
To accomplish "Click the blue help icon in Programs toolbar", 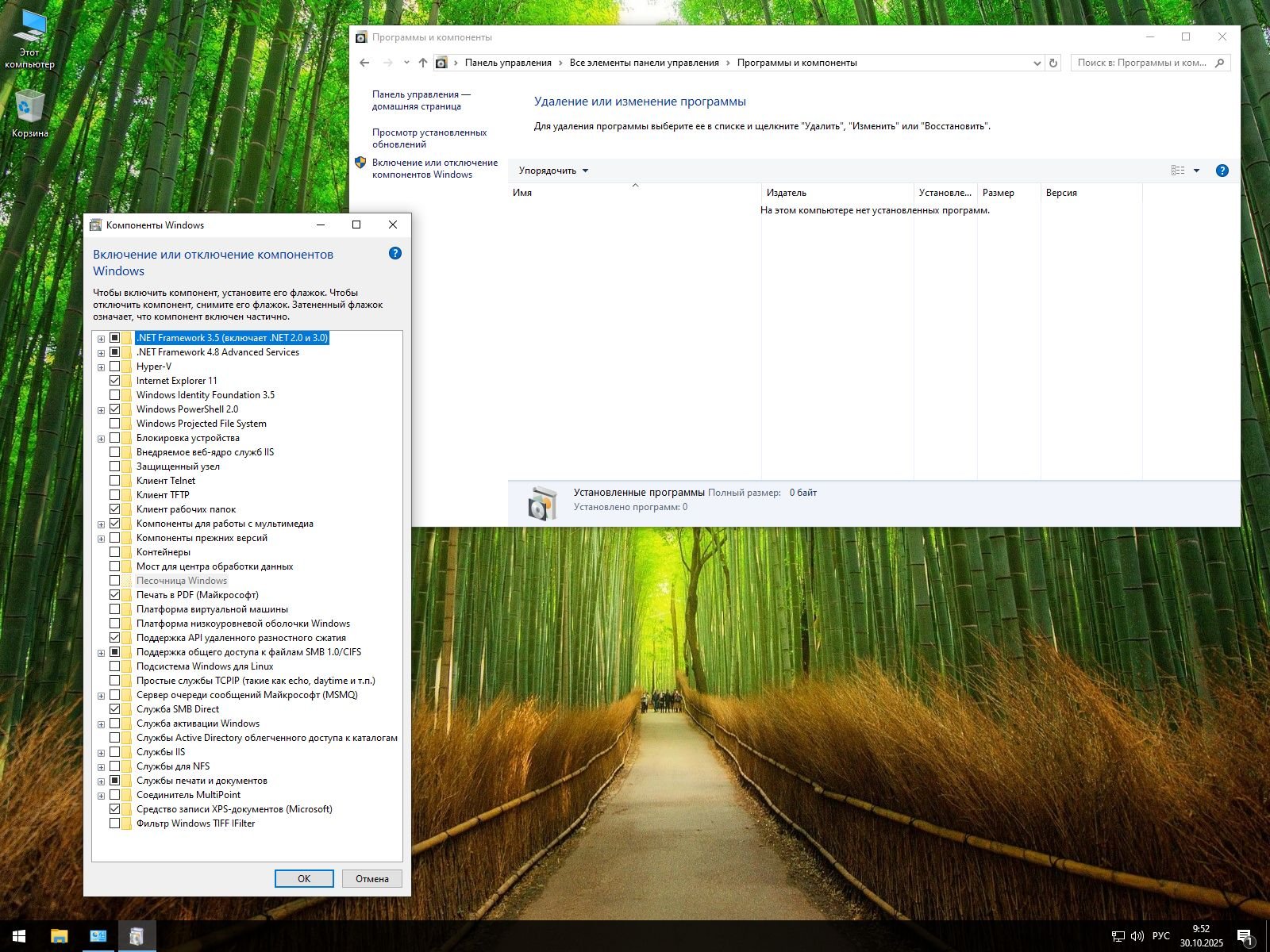I will tap(1222, 171).
